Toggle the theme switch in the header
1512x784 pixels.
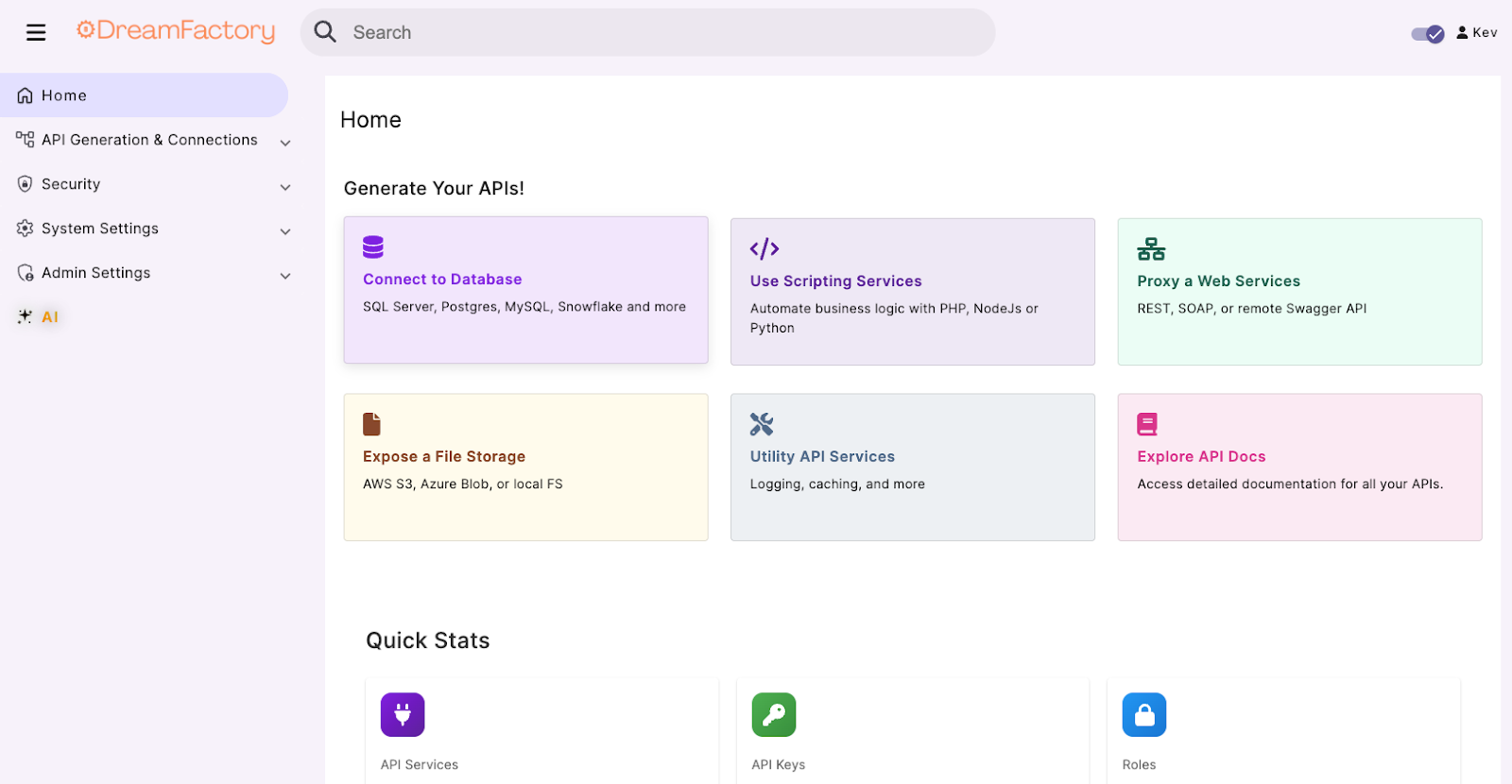point(1428,34)
